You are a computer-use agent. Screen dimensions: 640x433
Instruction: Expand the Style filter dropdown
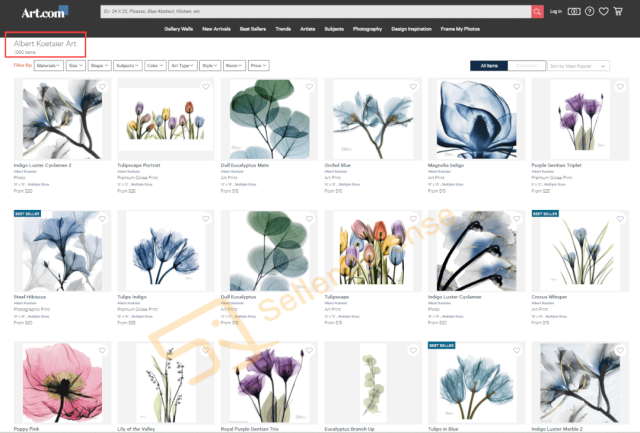click(210, 66)
